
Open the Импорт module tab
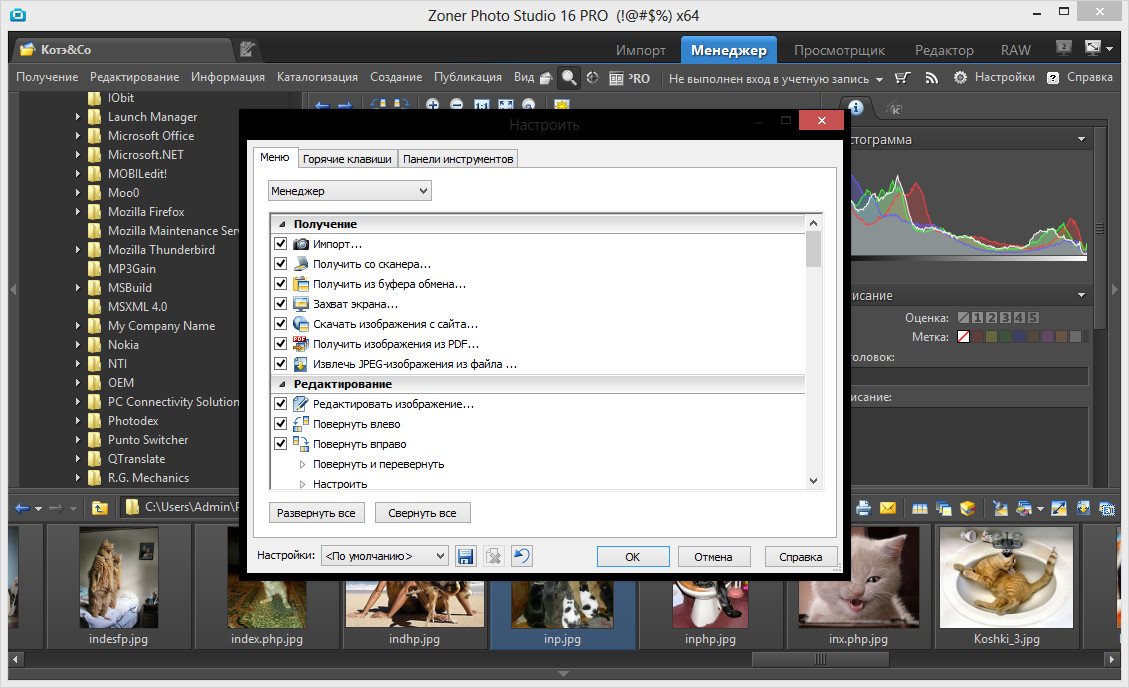(x=641, y=50)
